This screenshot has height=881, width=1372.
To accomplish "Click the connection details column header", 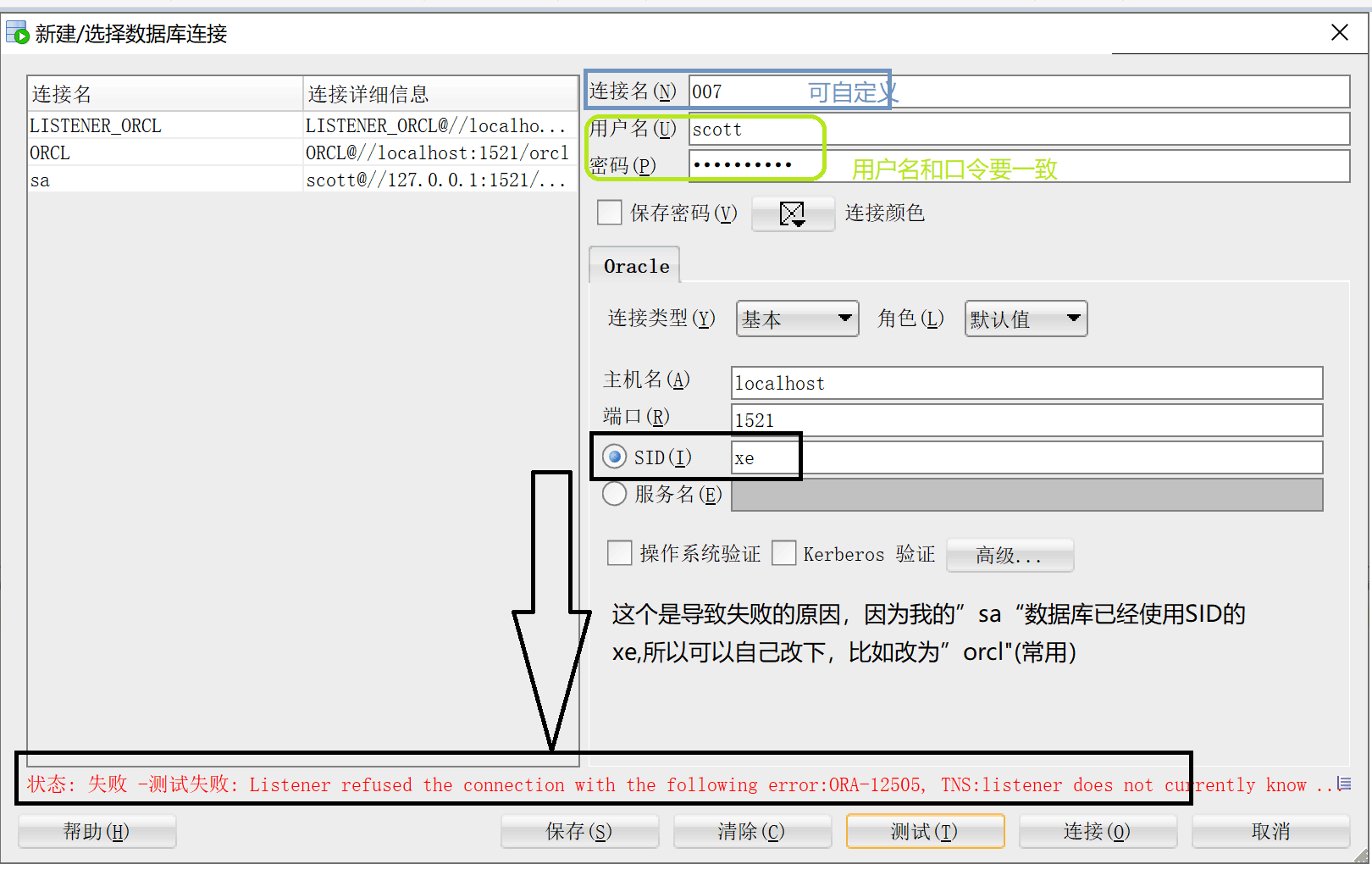I will point(440,93).
